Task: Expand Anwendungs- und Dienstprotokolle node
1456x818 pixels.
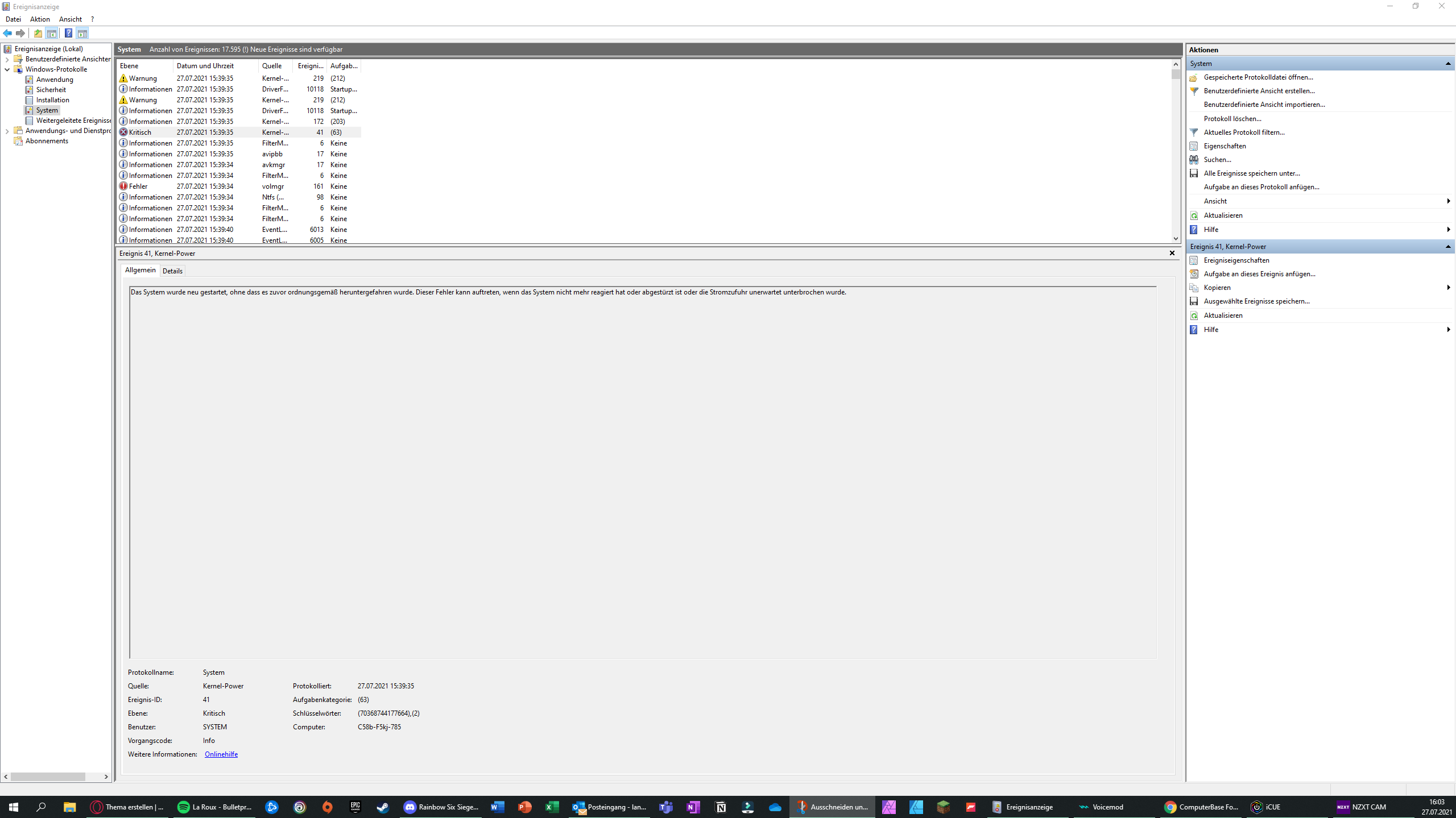Action: [7, 131]
